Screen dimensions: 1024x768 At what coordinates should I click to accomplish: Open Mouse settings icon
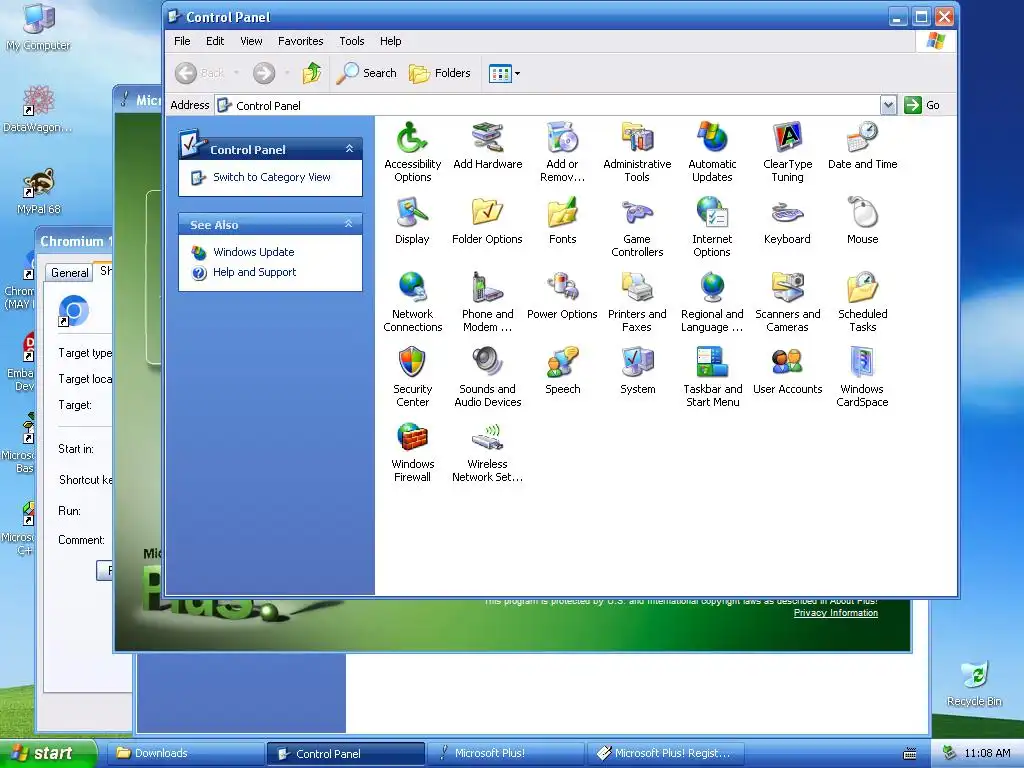862,221
